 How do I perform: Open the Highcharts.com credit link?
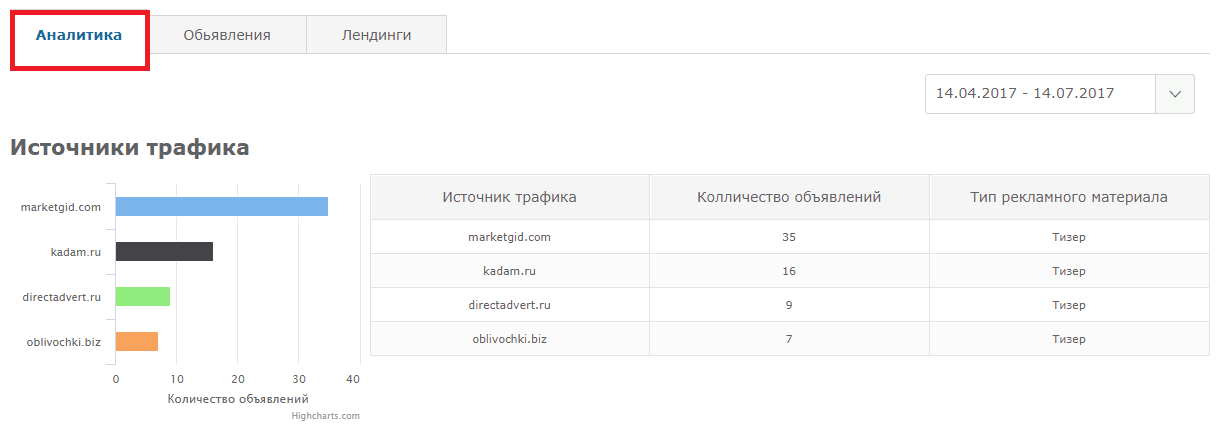pos(325,416)
